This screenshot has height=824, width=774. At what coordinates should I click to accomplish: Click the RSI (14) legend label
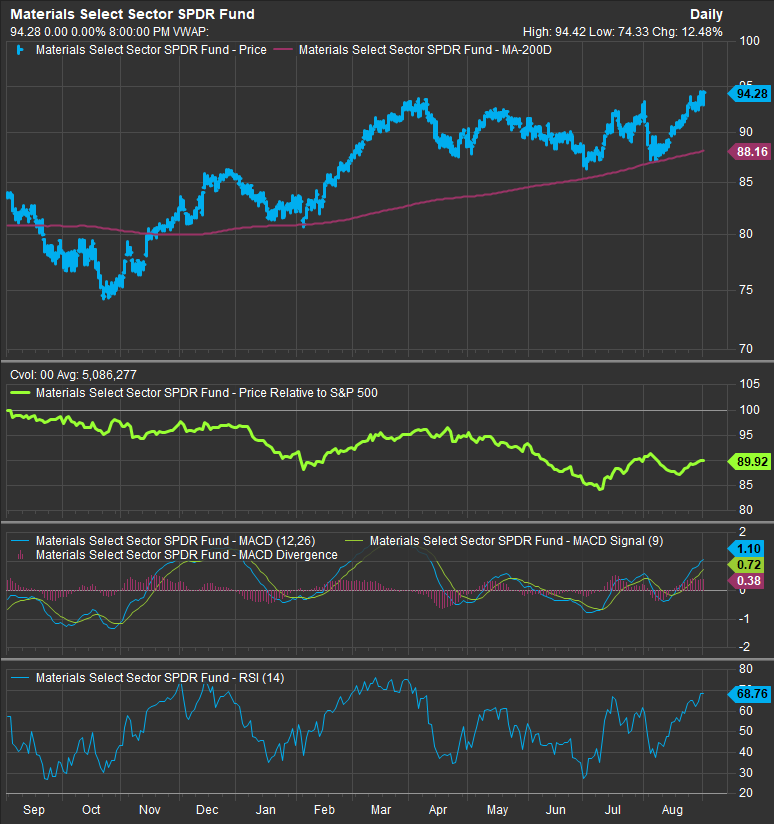160,678
